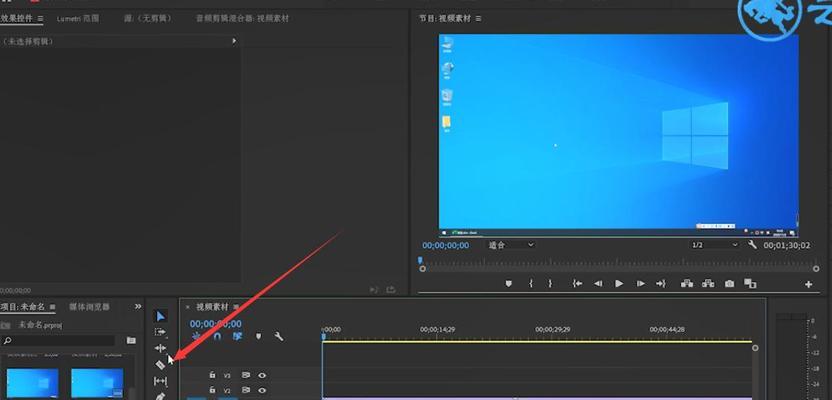Open the 适合 zoom level dropdown

[511, 245]
